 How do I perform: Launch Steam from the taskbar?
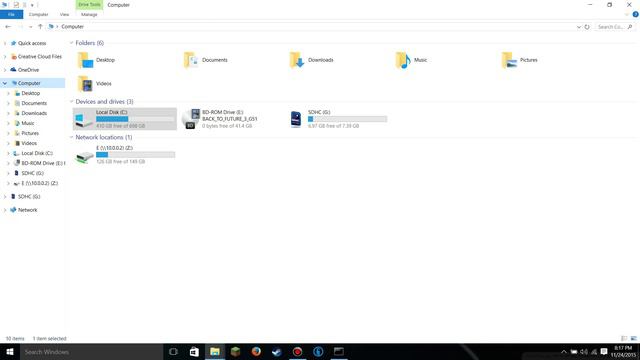click(277, 351)
